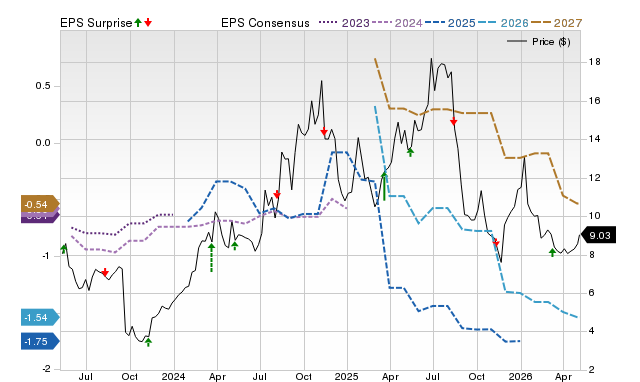Click the 14 label on the price axis
This screenshot has height=382, width=640.
594,139
